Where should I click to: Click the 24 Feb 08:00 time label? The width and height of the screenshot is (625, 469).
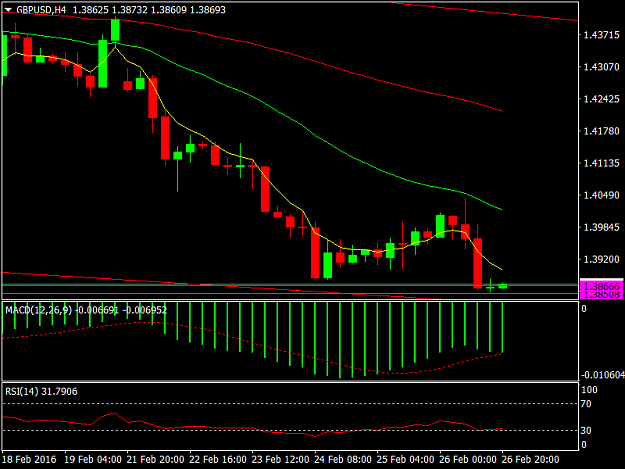tap(343, 459)
